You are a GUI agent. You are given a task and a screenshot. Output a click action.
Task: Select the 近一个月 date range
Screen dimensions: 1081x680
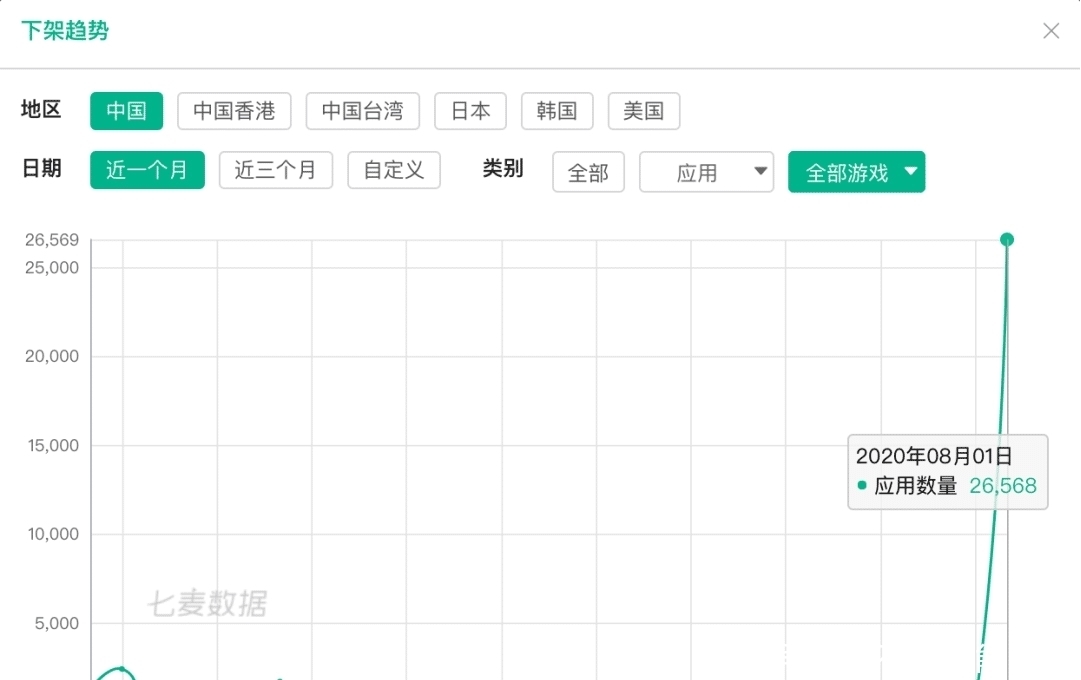coord(147,170)
